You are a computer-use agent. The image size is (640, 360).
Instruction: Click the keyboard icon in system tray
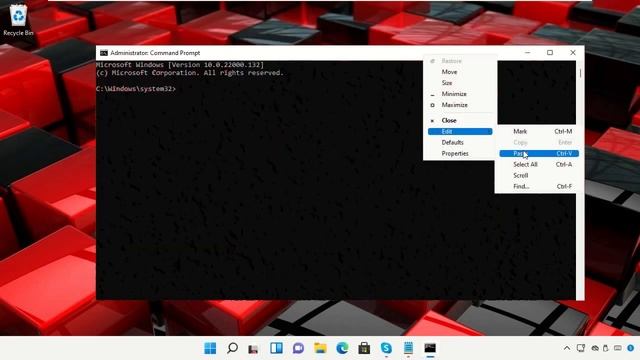click(618, 348)
